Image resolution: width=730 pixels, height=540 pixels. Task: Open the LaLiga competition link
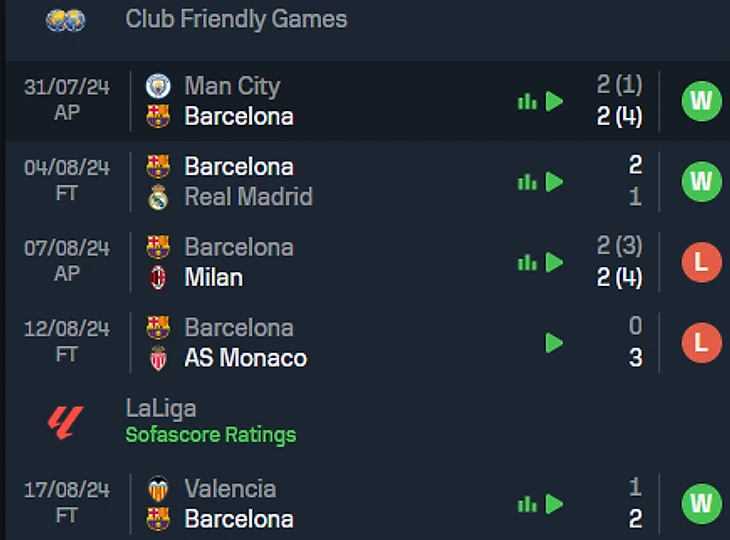click(x=161, y=408)
